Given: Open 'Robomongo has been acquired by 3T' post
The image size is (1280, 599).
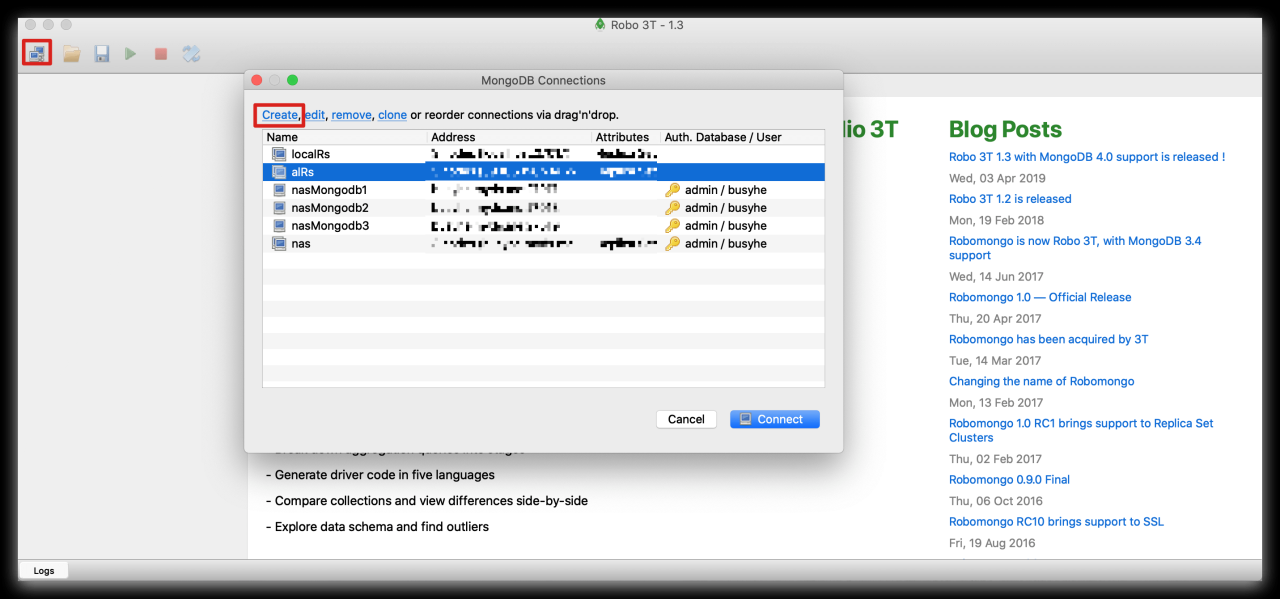Looking at the screenshot, I should [1048, 339].
